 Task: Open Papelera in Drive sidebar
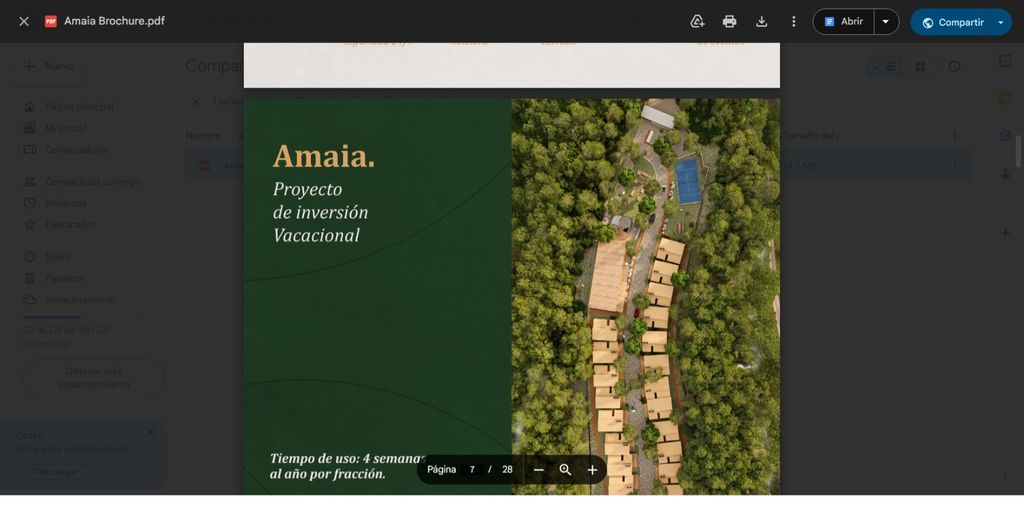[63, 278]
